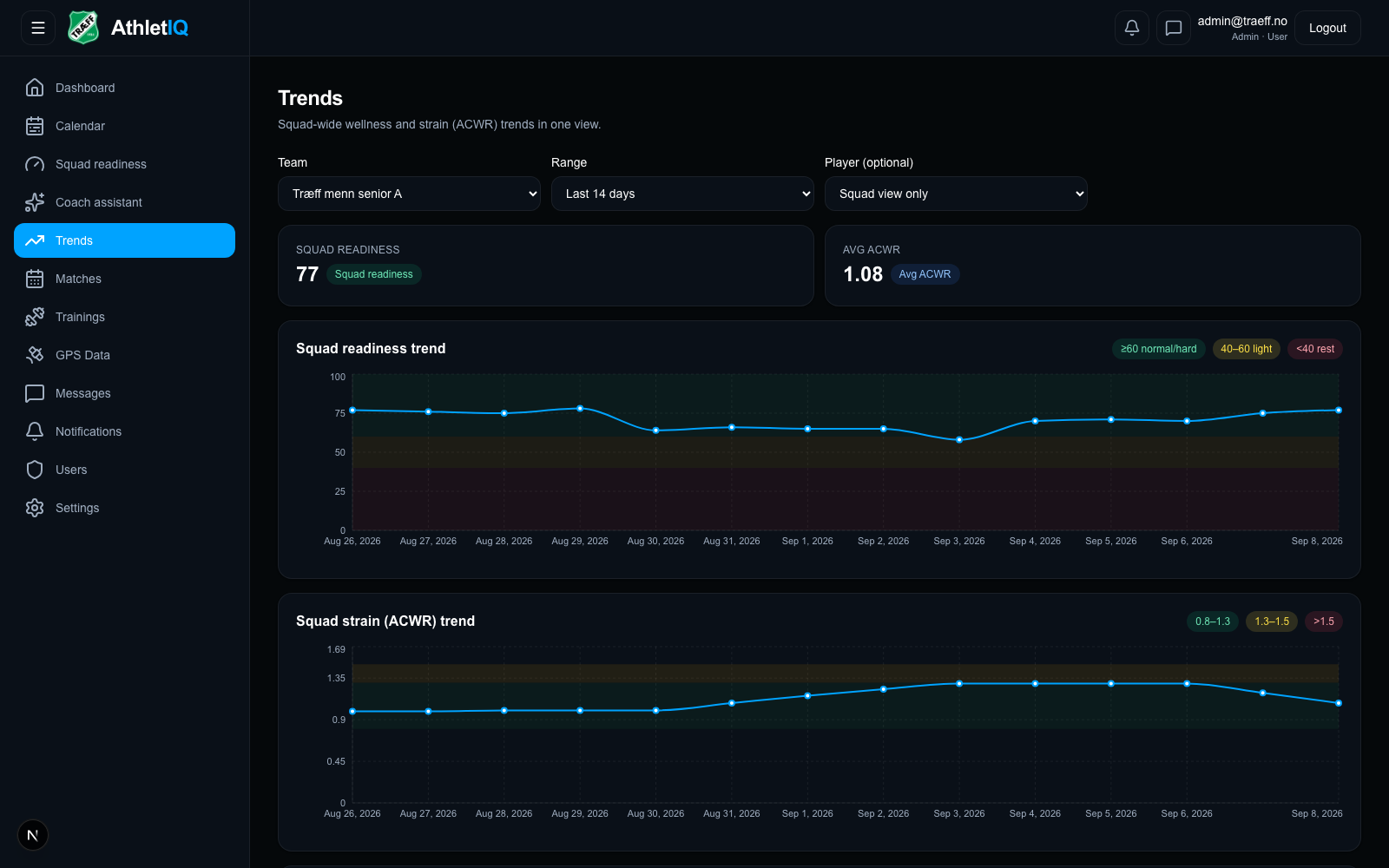Click the Users shield icon
The width and height of the screenshot is (1389, 868).
35,470
